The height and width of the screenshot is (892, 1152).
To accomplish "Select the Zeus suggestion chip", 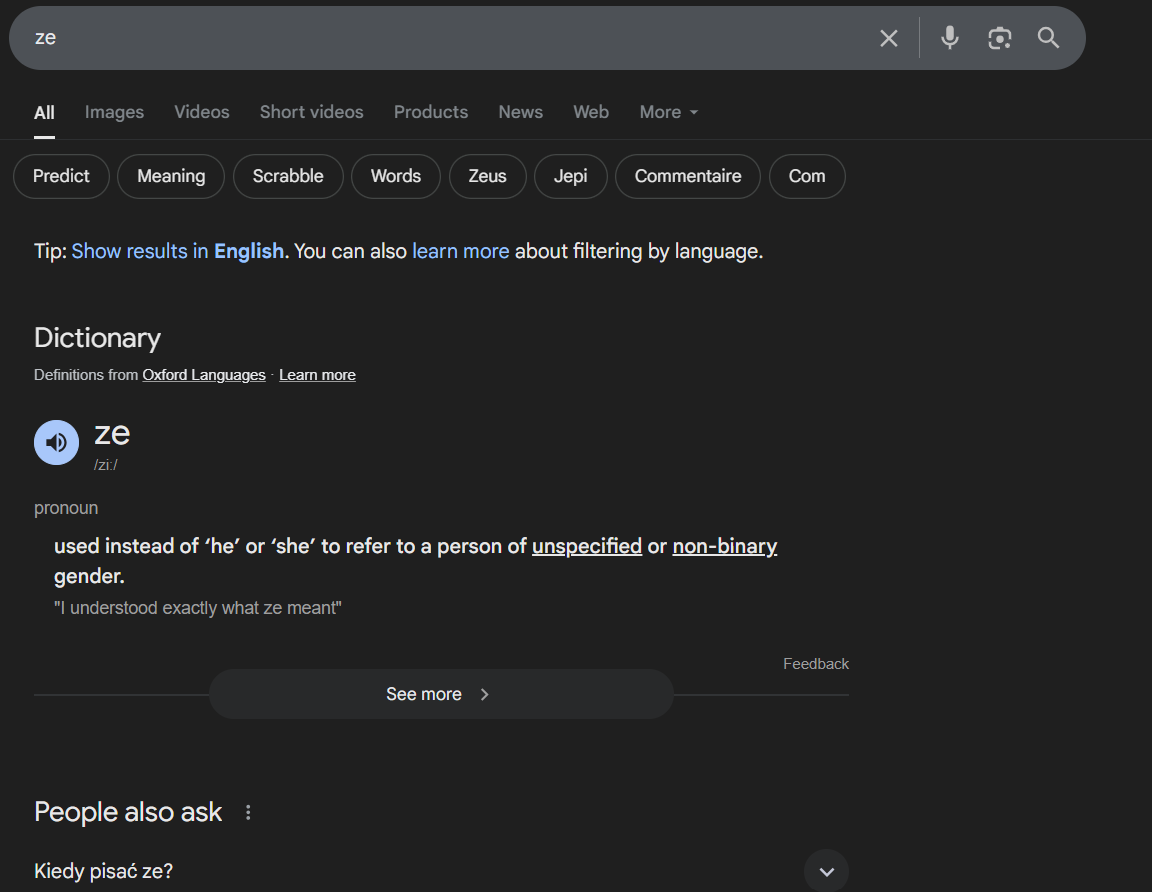I will [488, 176].
